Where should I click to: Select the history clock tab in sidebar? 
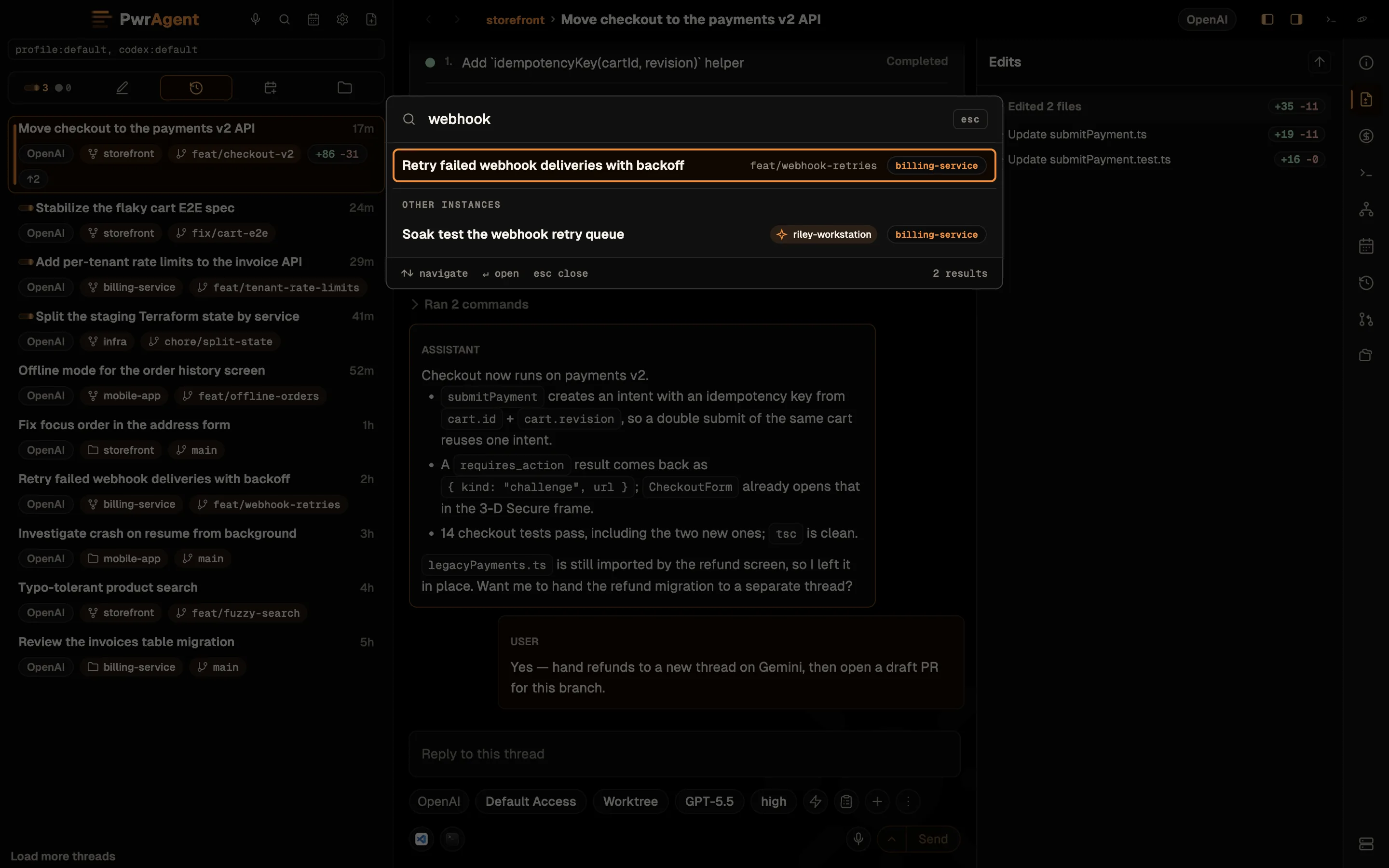(196, 88)
